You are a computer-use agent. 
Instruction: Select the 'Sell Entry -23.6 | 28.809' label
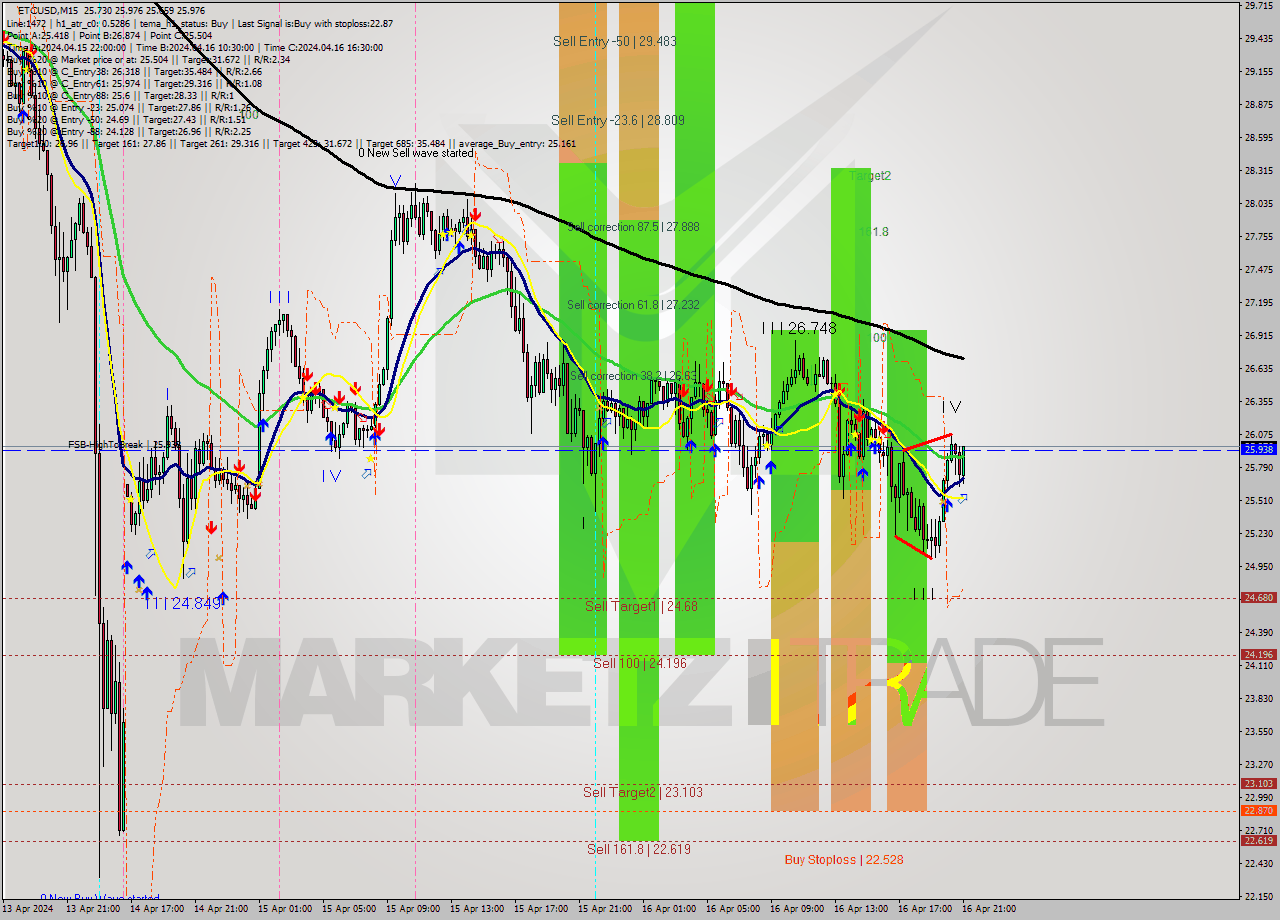coord(618,120)
